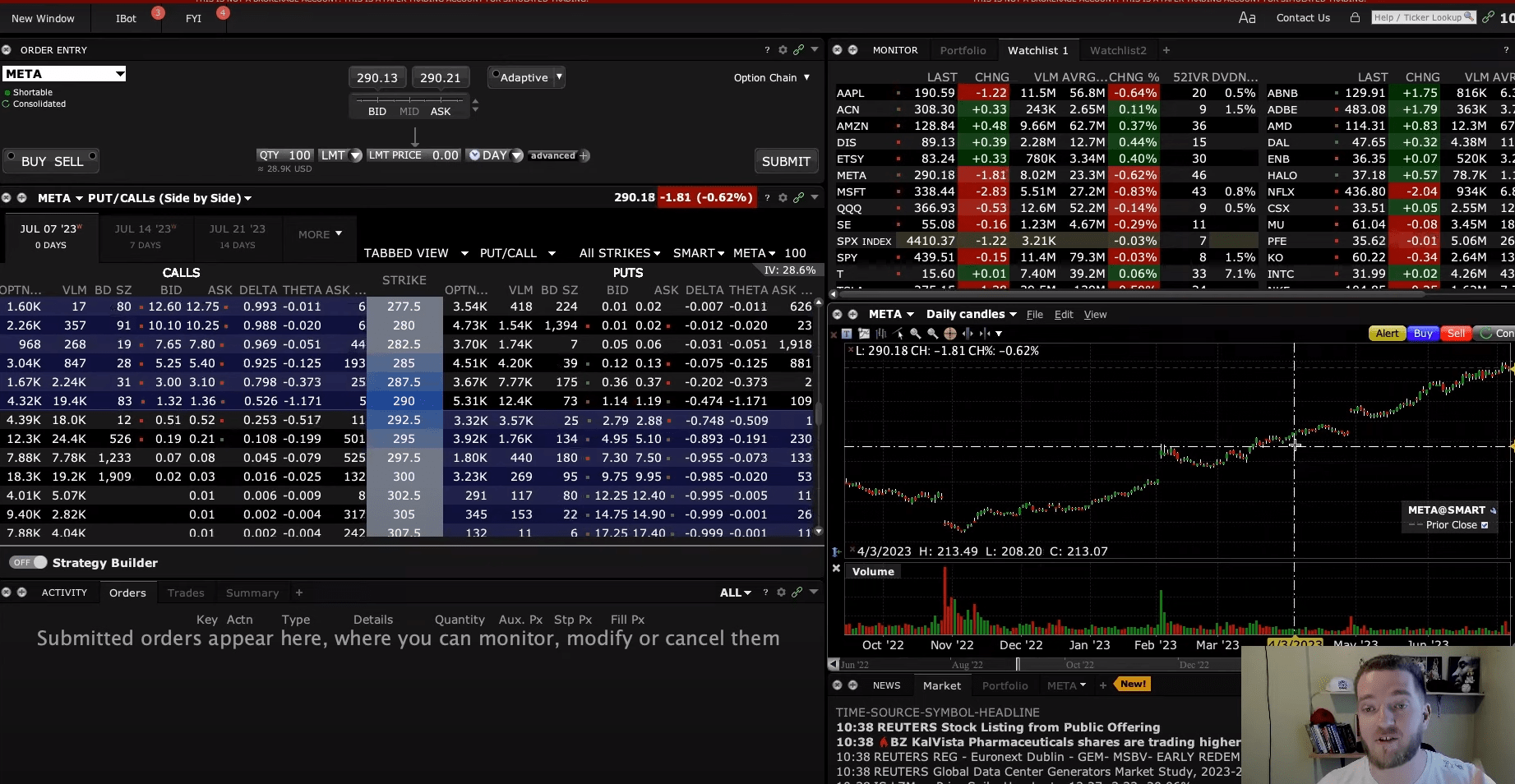1515x784 pixels.
Task: Select the JUL 14 '23 expiration tab
Action: 145,235
